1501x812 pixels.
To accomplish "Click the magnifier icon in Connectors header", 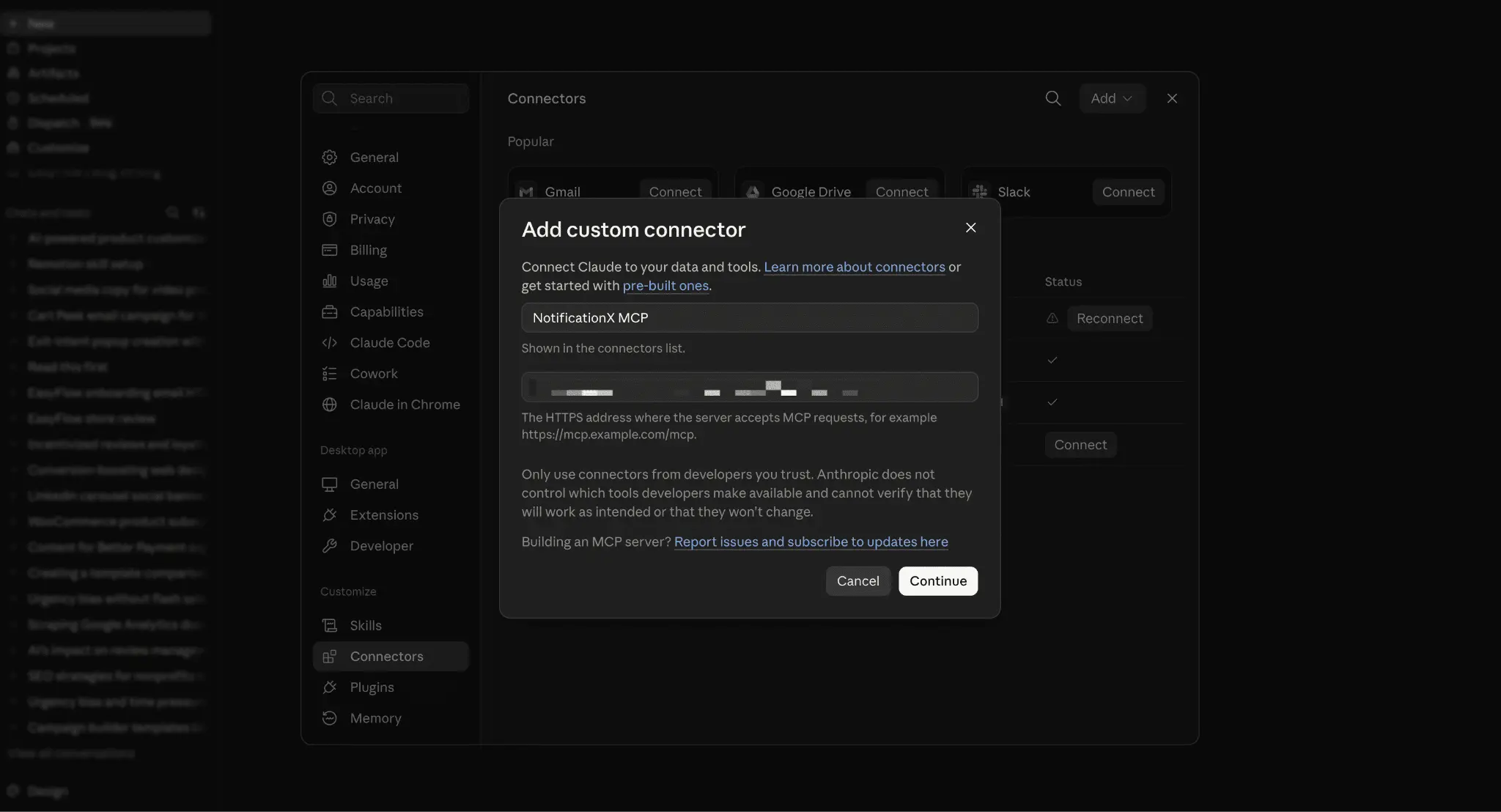I will [1053, 98].
